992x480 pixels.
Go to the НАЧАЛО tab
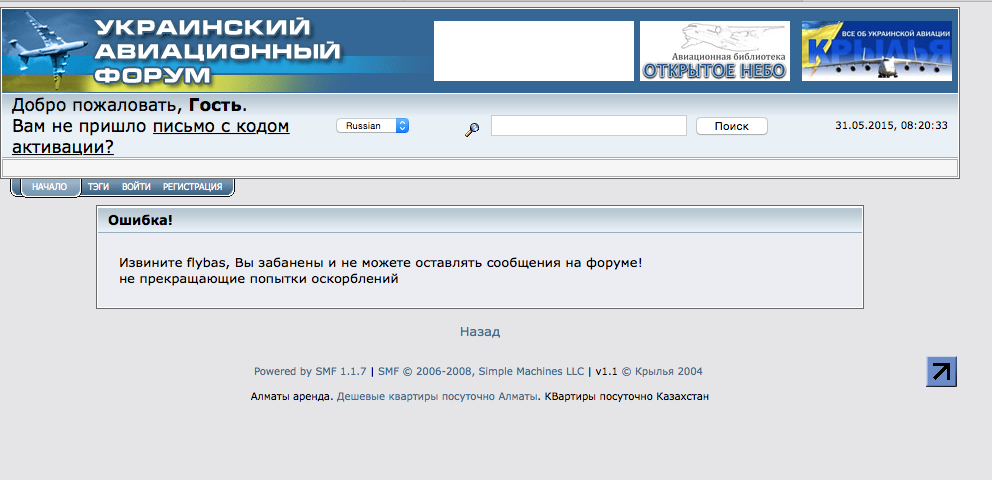tap(49, 187)
